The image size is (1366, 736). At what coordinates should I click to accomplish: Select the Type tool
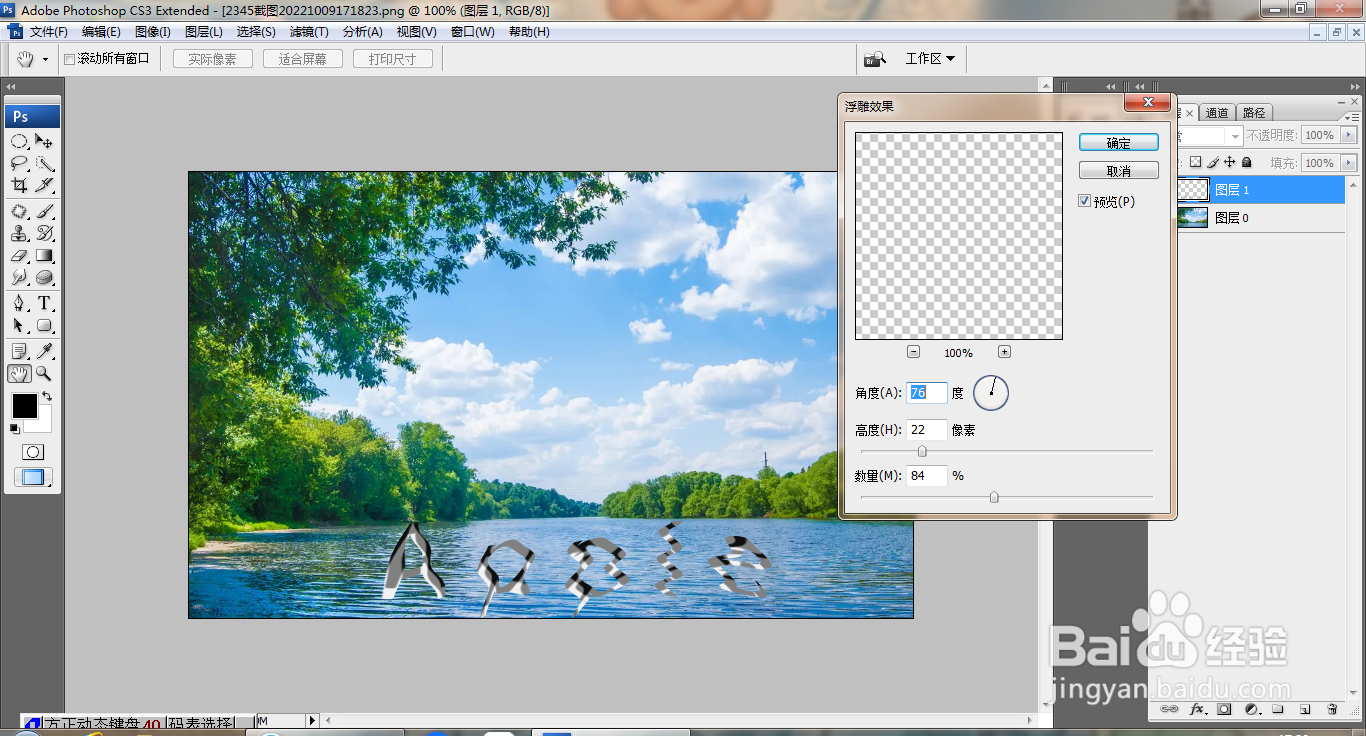pyautogui.click(x=45, y=303)
